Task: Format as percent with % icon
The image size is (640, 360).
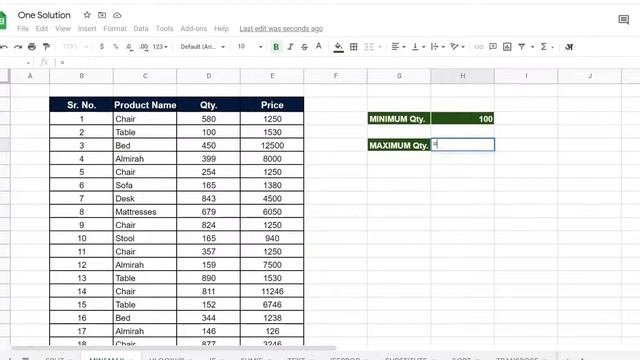Action: [x=116, y=47]
